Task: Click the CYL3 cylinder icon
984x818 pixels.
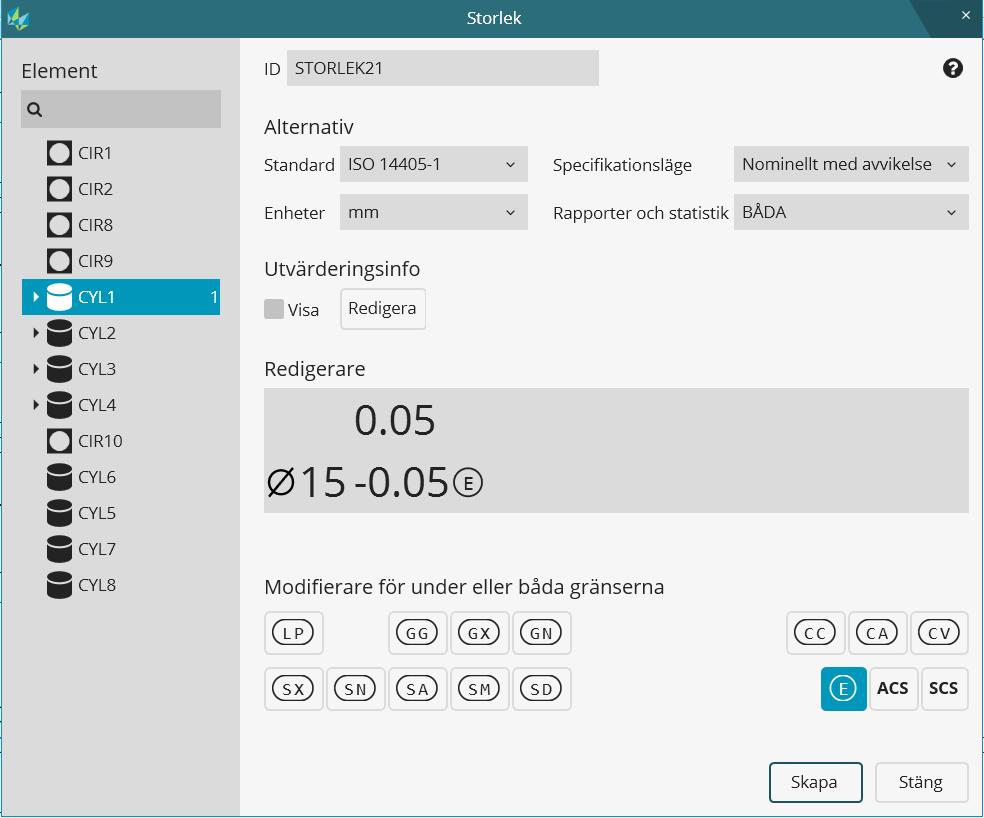Action: click(x=60, y=369)
